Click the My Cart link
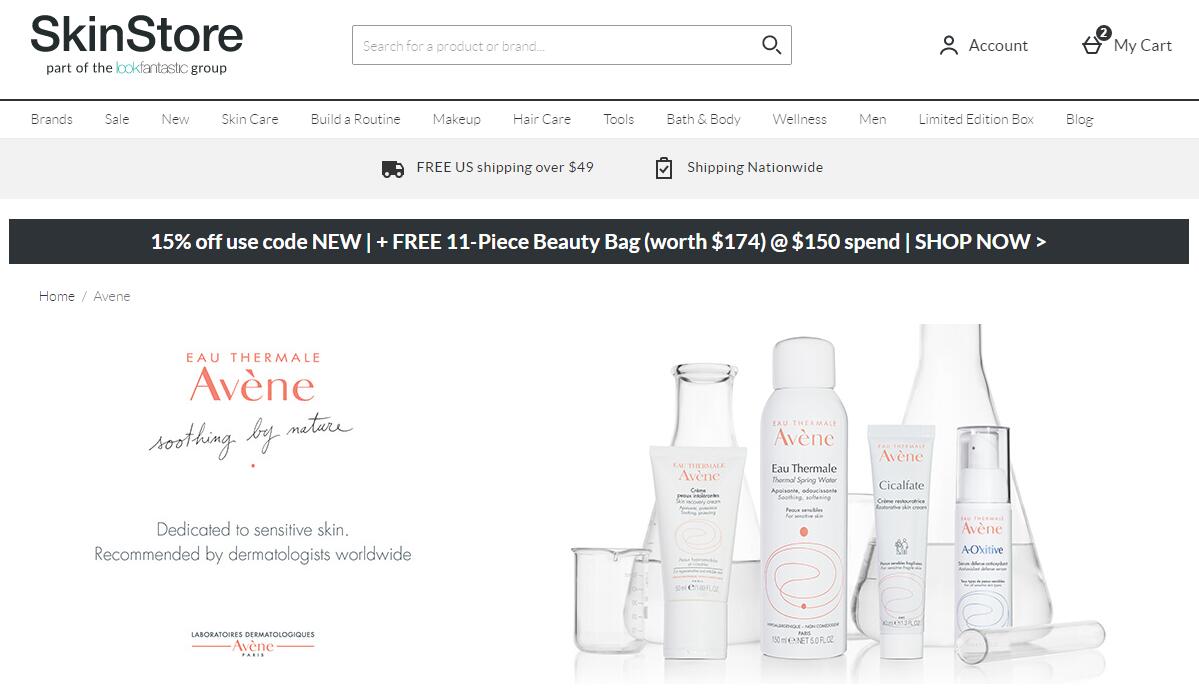 (x=1142, y=45)
